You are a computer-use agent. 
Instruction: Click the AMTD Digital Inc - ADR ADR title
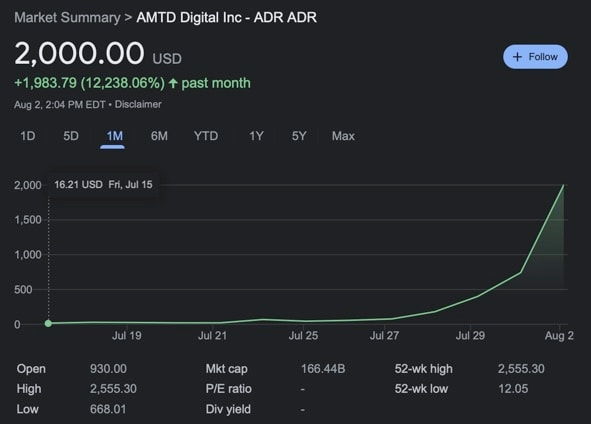click(x=227, y=17)
